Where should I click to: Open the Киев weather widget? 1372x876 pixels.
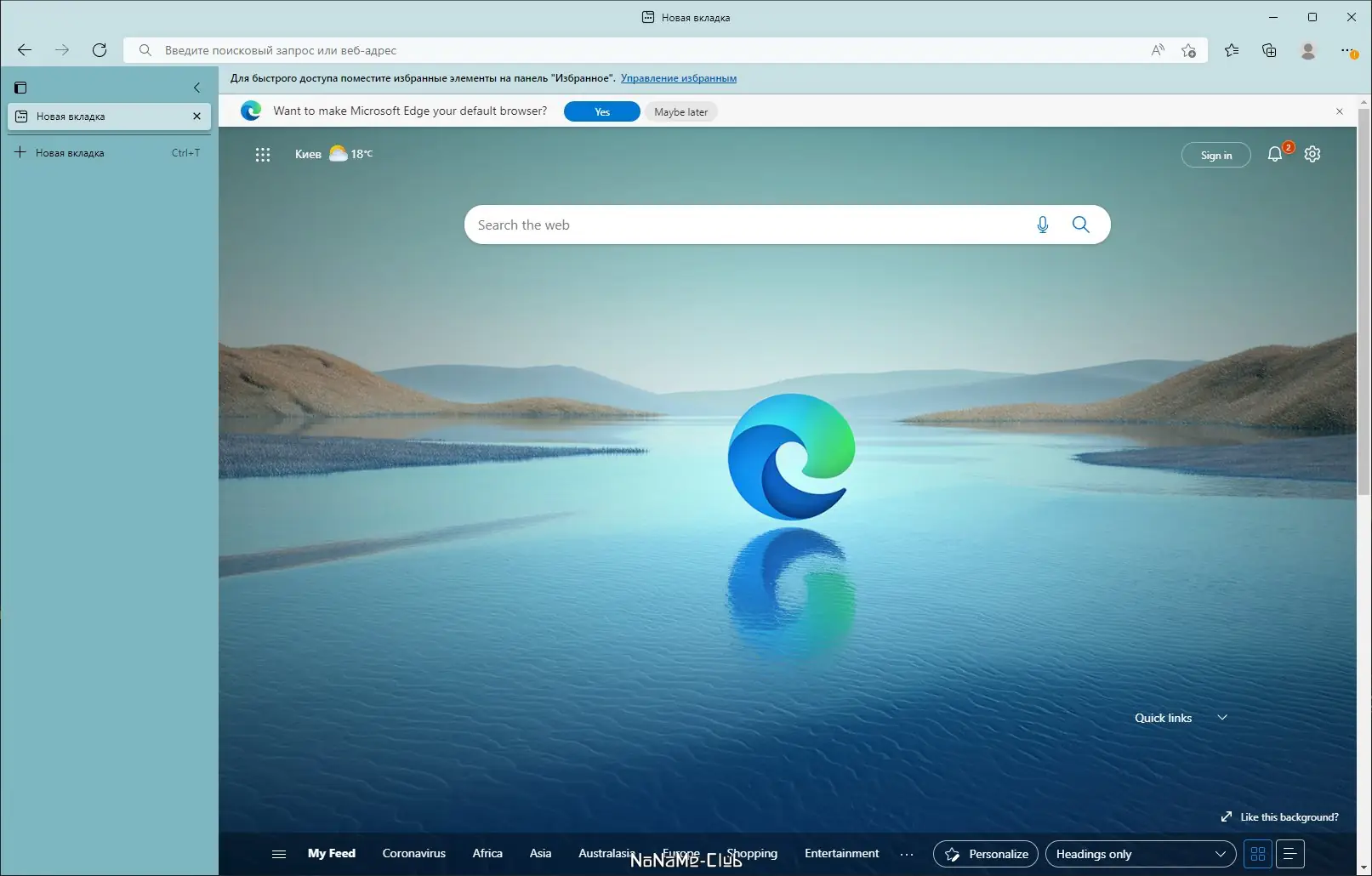[334, 154]
